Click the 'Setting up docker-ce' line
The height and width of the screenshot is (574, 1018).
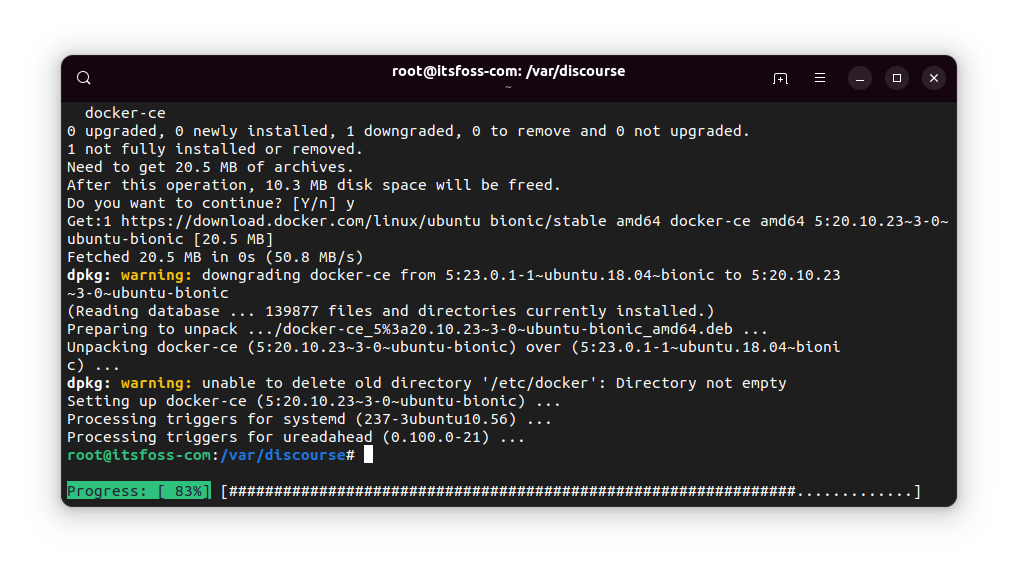pyautogui.click(x=314, y=401)
